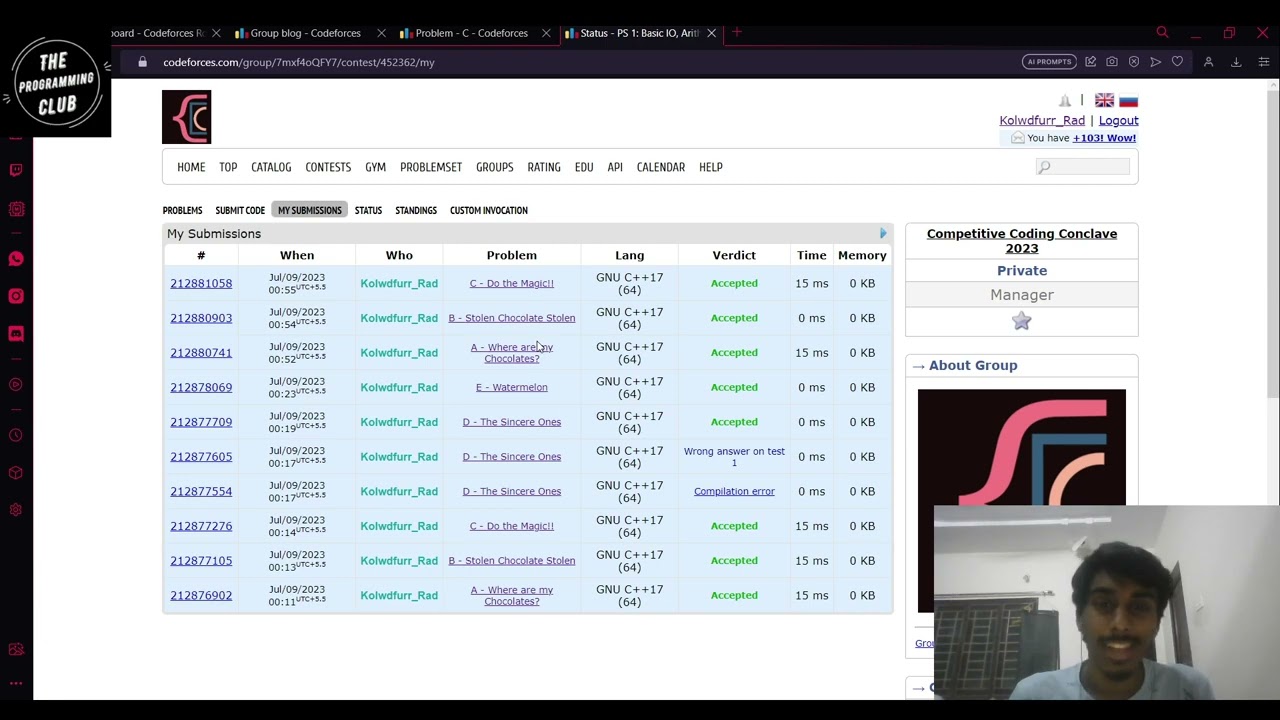Click the send Flow arrow icon

tap(1156, 62)
